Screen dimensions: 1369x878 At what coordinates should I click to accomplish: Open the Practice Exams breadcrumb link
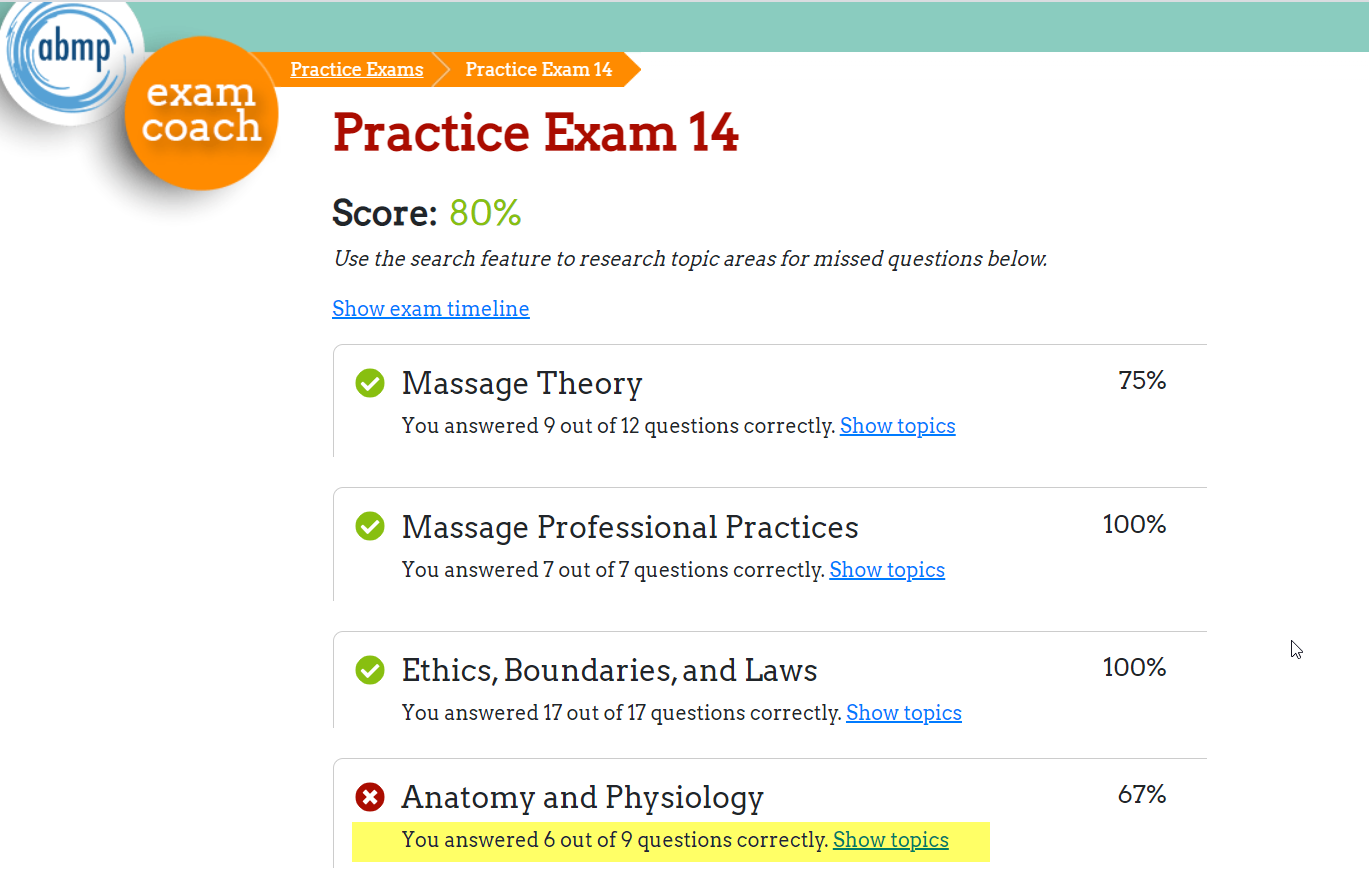(x=357, y=69)
